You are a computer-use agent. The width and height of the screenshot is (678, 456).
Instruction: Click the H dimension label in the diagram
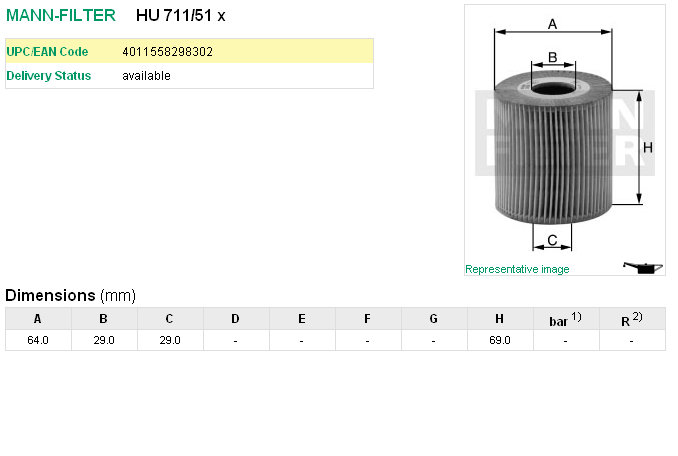tap(648, 148)
